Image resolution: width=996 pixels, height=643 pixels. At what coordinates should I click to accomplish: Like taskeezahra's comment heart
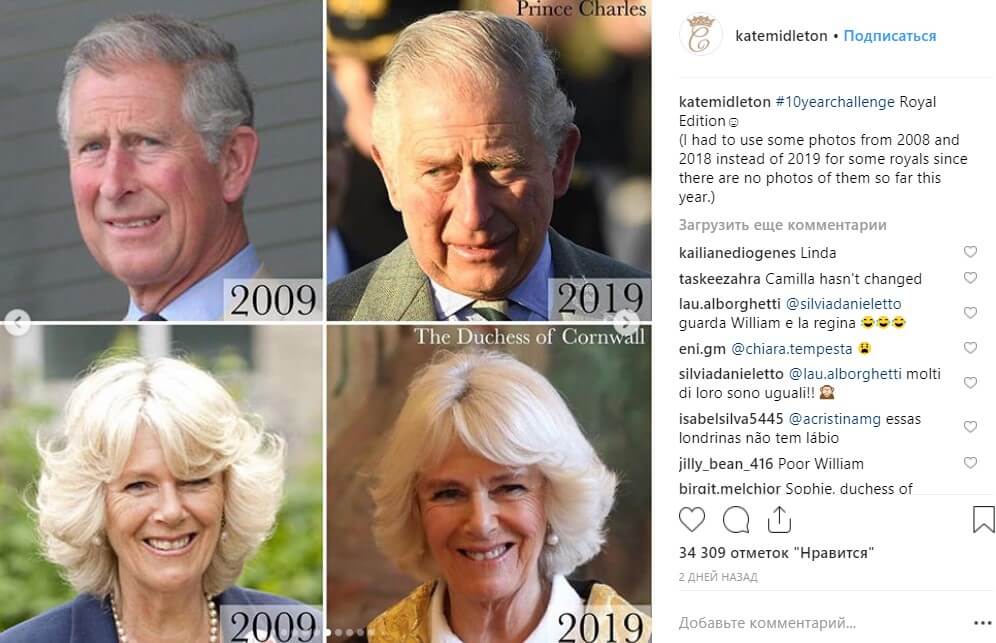971,278
